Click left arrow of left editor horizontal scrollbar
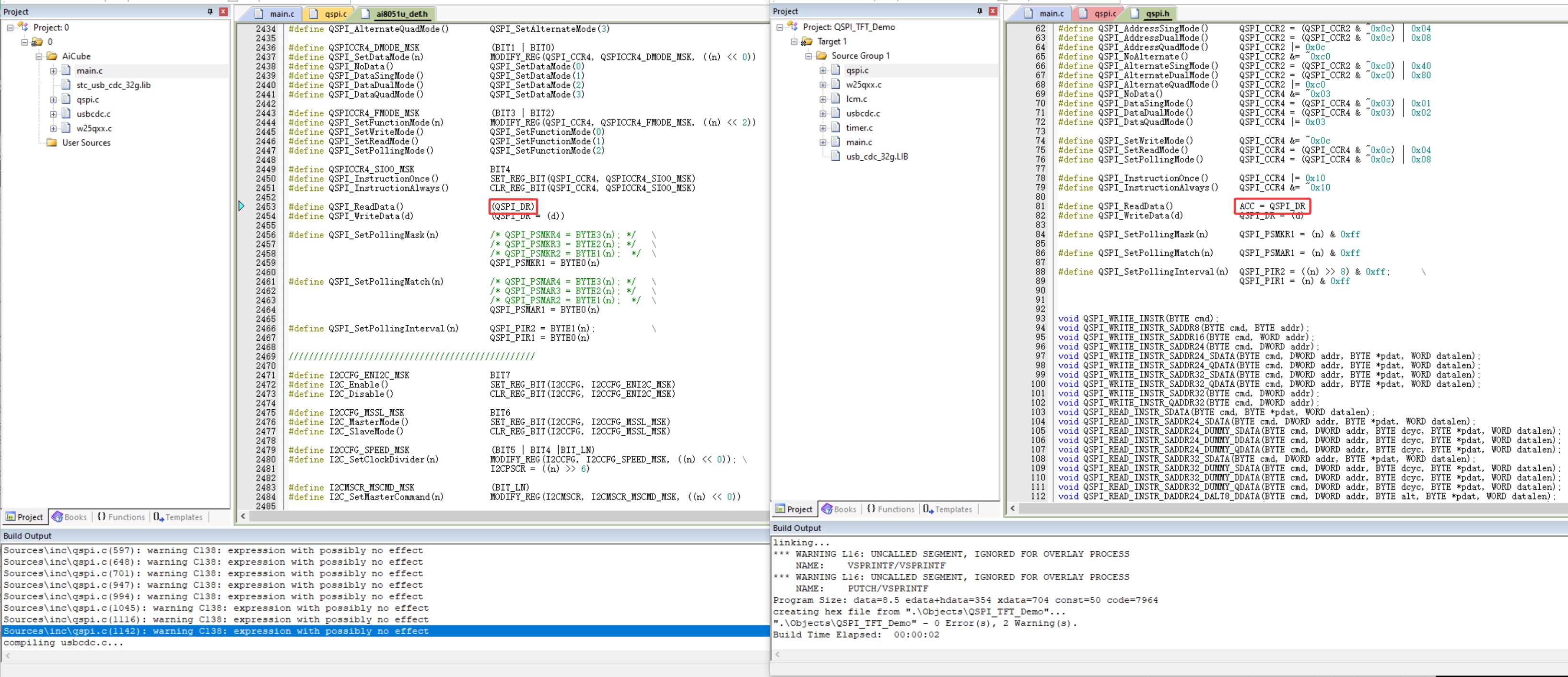The image size is (1568, 677). [244, 516]
